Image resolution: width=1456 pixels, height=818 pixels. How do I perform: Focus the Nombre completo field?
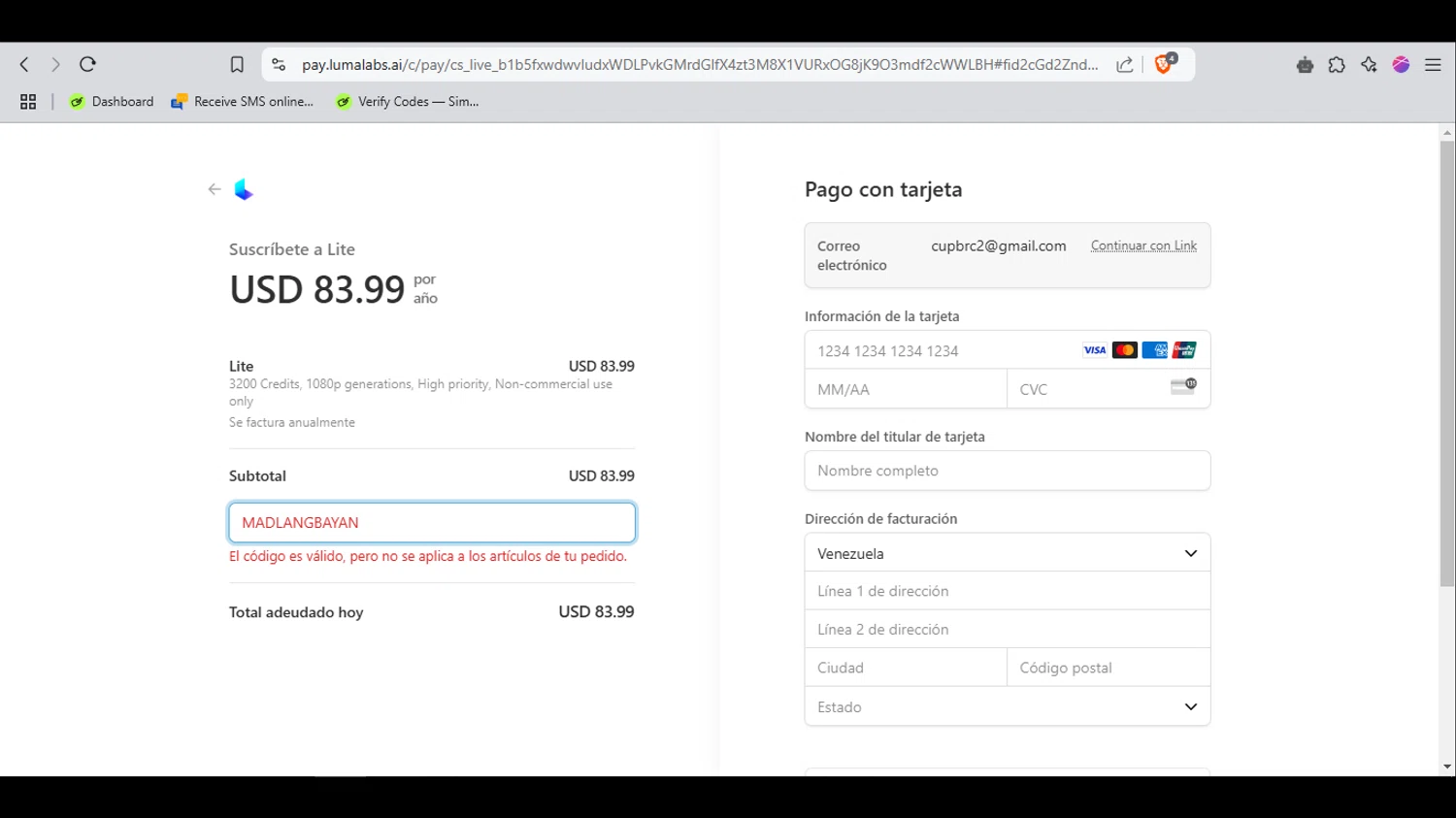[1008, 471]
